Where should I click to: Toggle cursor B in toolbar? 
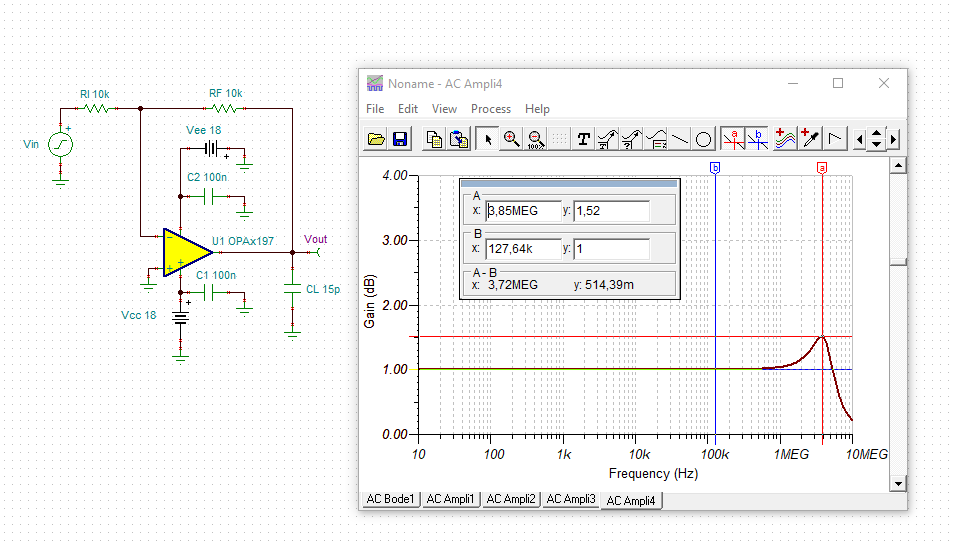point(757,139)
